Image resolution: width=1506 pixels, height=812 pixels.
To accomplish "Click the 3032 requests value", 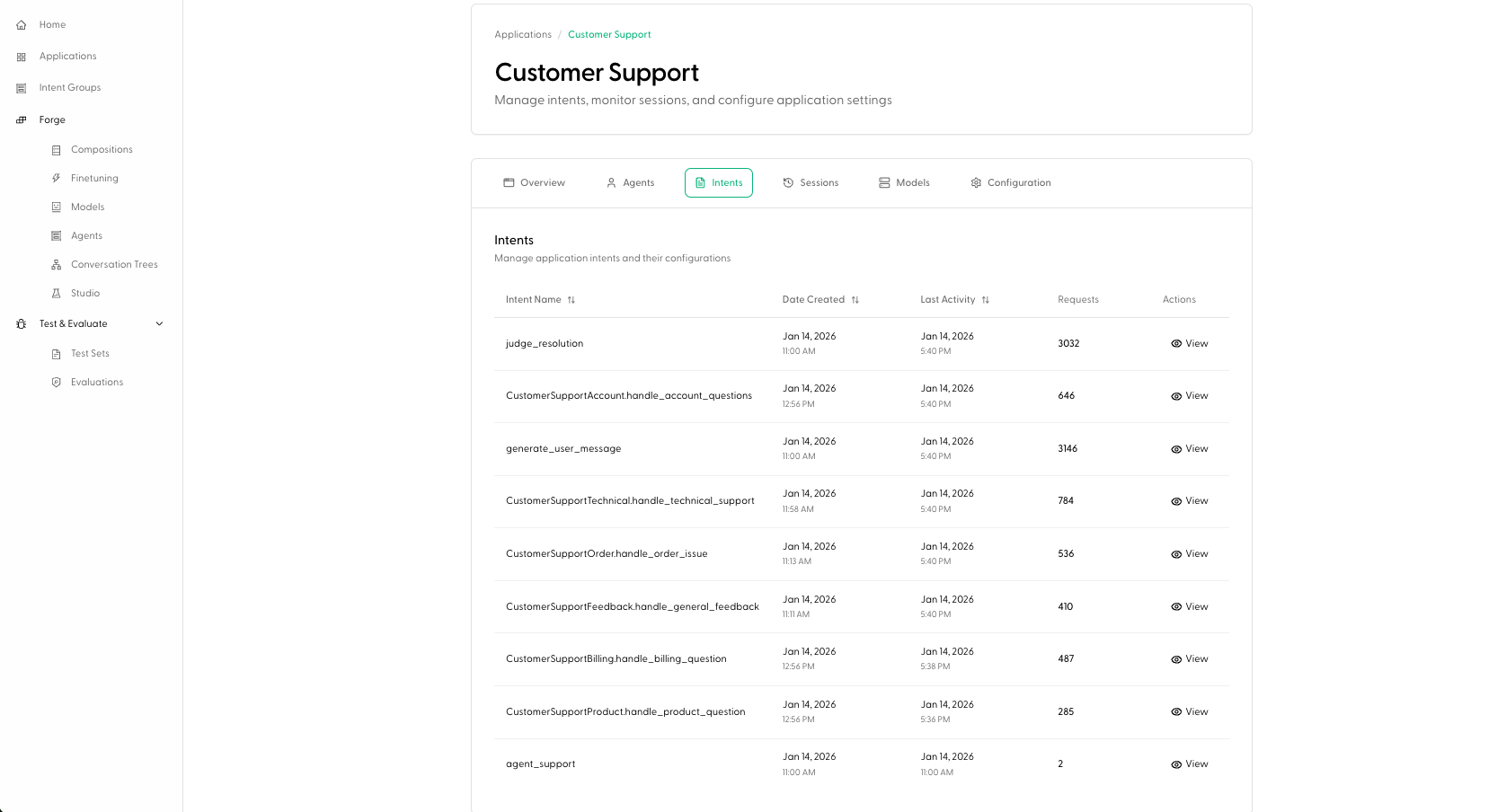I will [1068, 344].
